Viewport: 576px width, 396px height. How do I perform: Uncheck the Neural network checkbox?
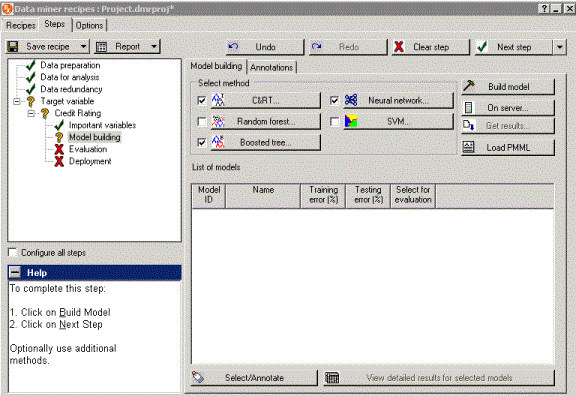(x=334, y=100)
